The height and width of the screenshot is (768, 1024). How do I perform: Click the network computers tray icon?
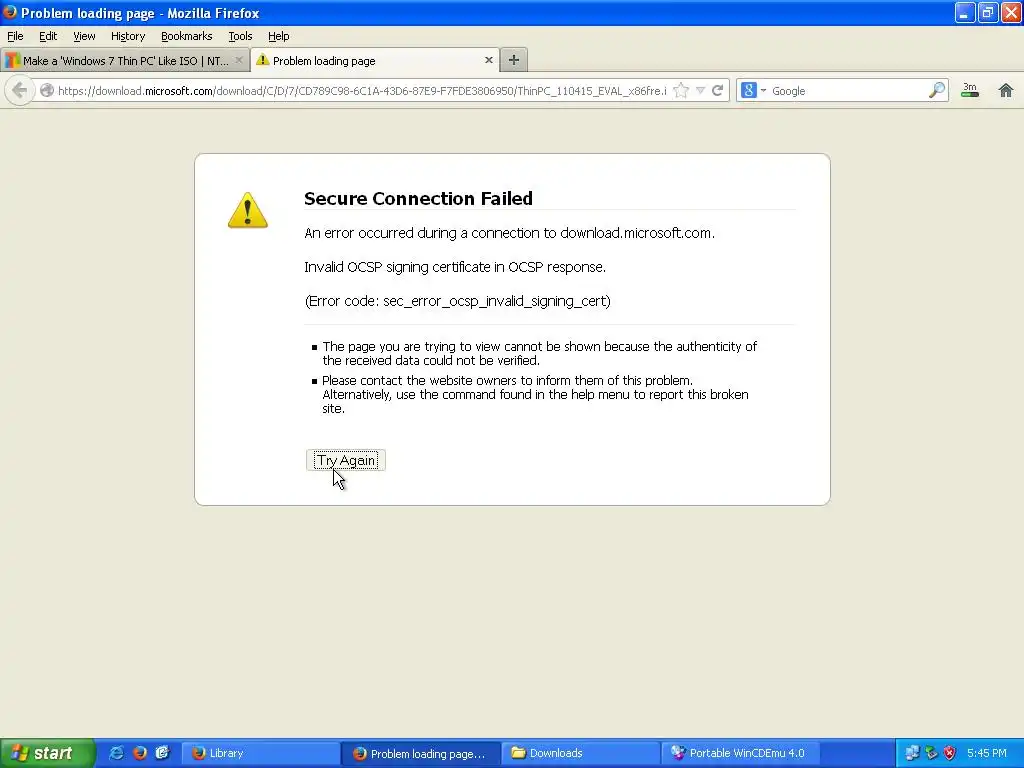912,753
